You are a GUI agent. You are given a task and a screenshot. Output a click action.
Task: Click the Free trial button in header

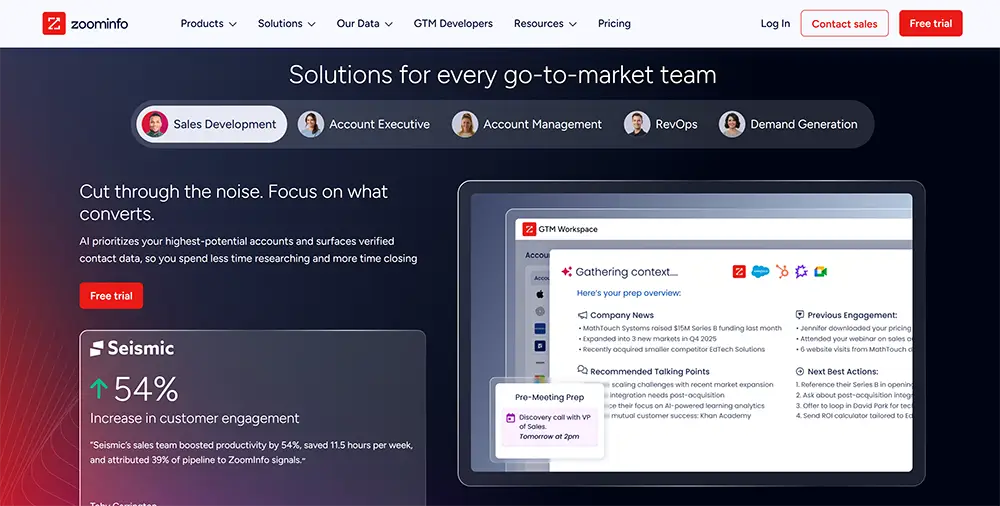click(x=930, y=24)
